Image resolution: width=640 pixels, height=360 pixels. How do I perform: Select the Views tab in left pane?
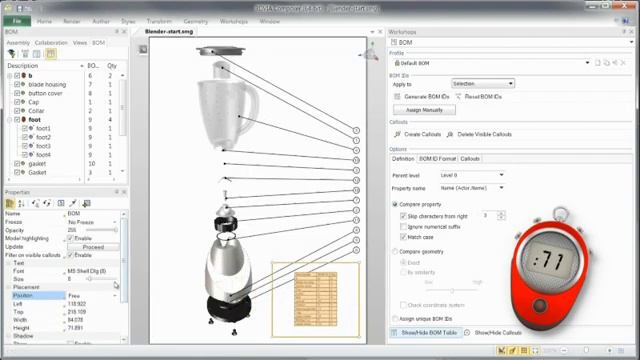tap(80, 42)
